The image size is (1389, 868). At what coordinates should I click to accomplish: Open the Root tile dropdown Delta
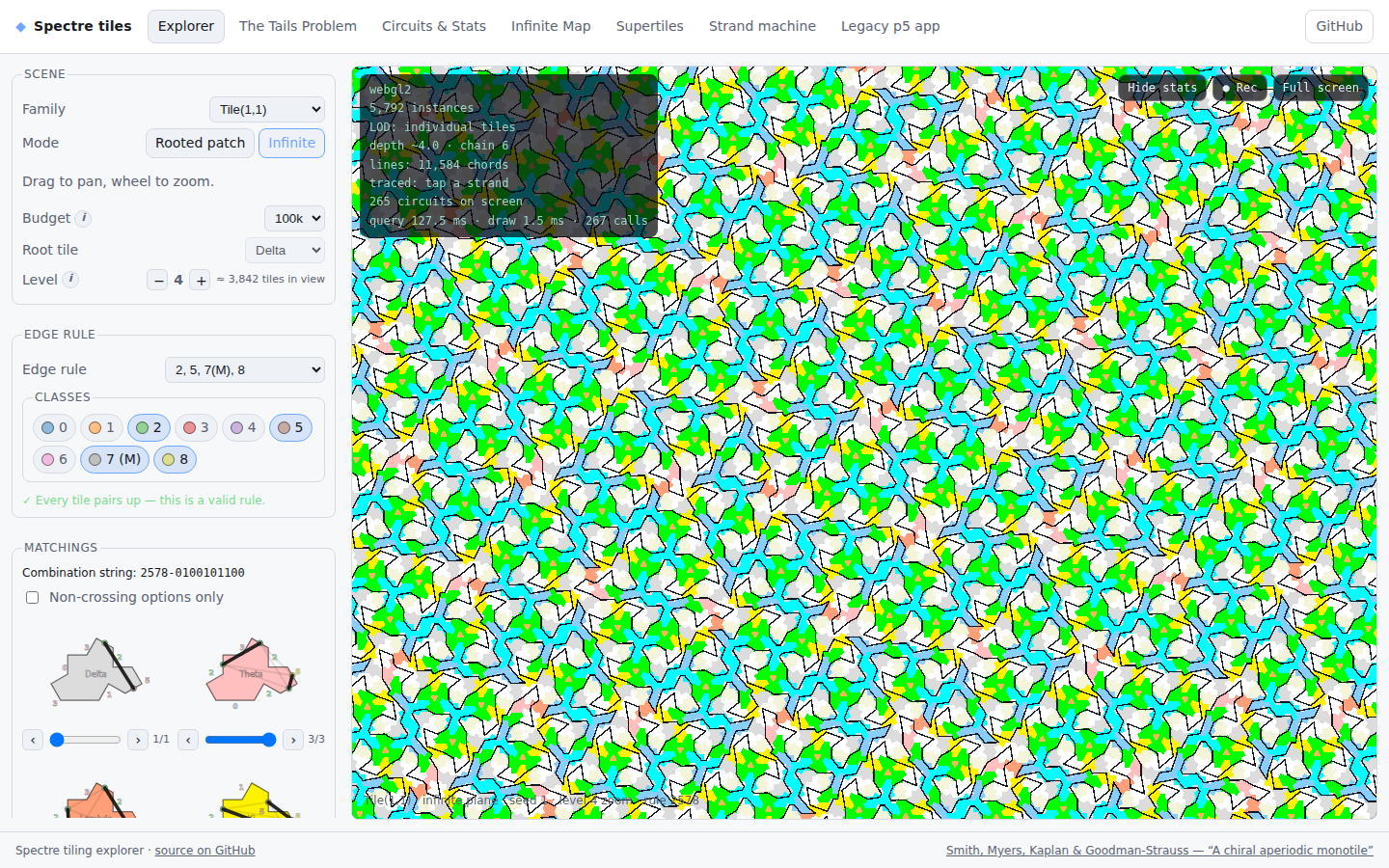285,251
